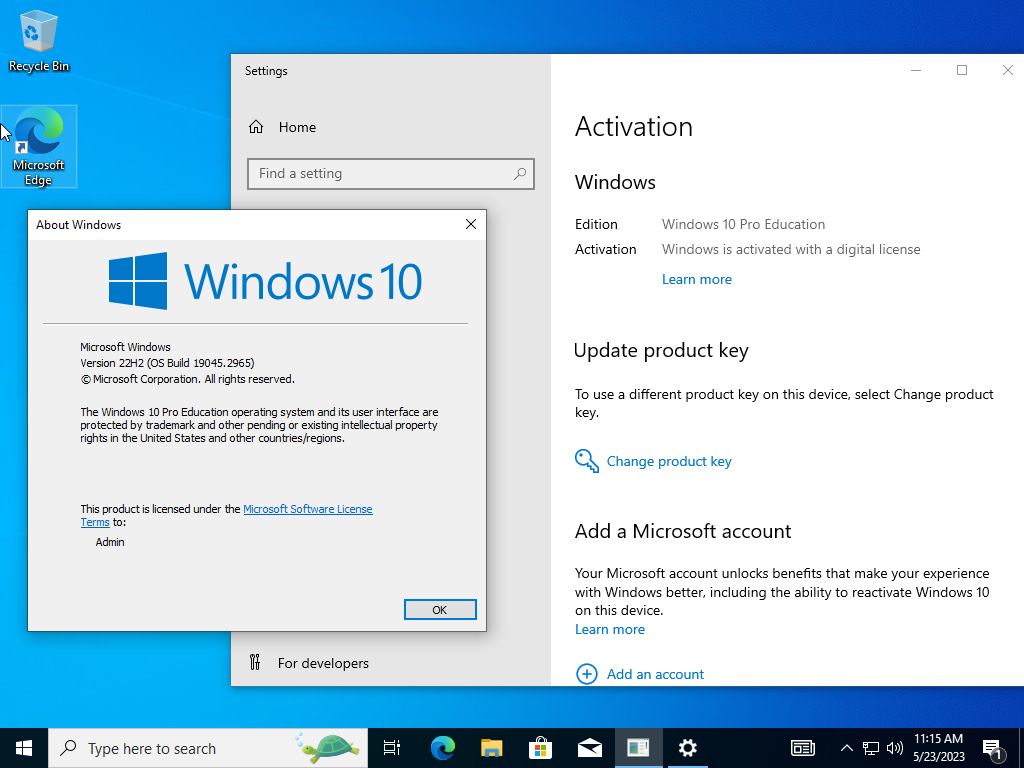Switch to About Windows taskbar app
Screen dimensions: 1024x768
[x=639, y=748]
